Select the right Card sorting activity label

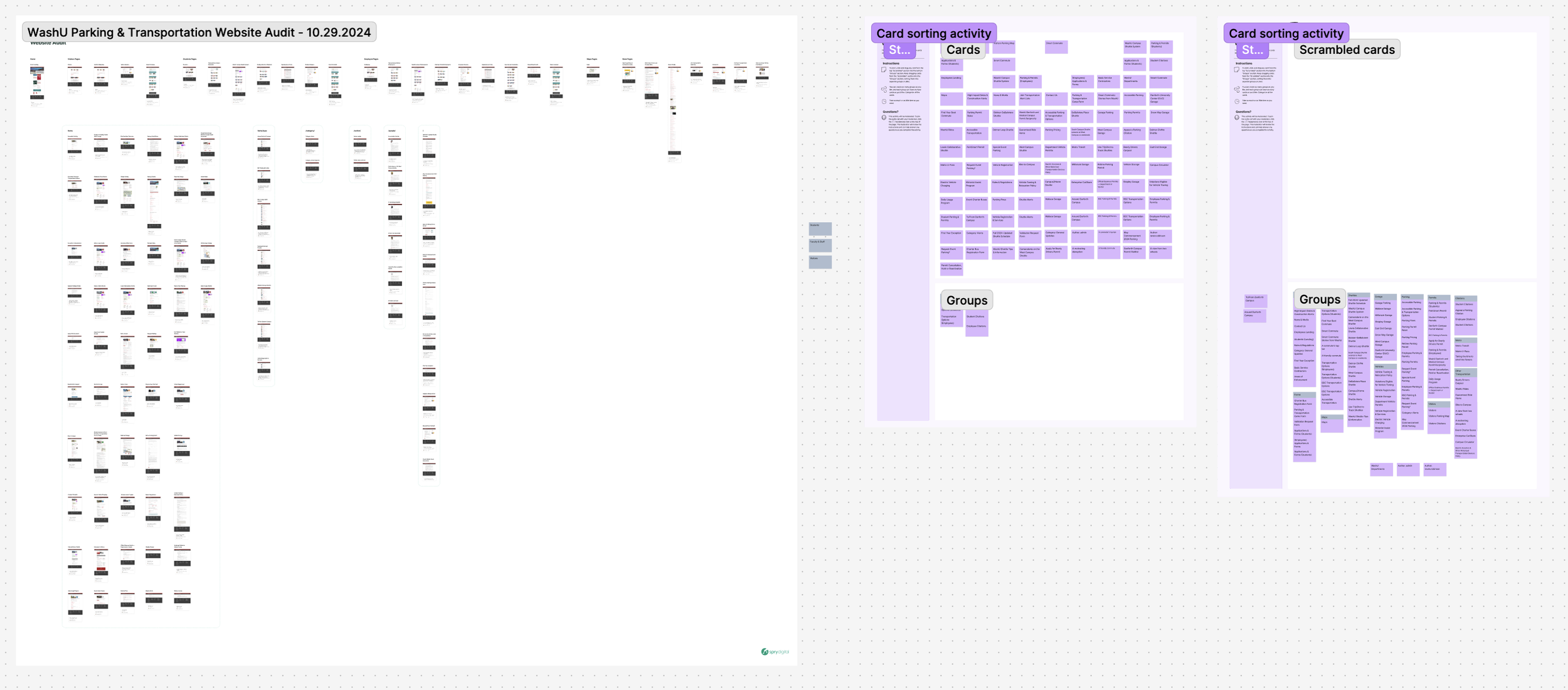(x=1285, y=33)
